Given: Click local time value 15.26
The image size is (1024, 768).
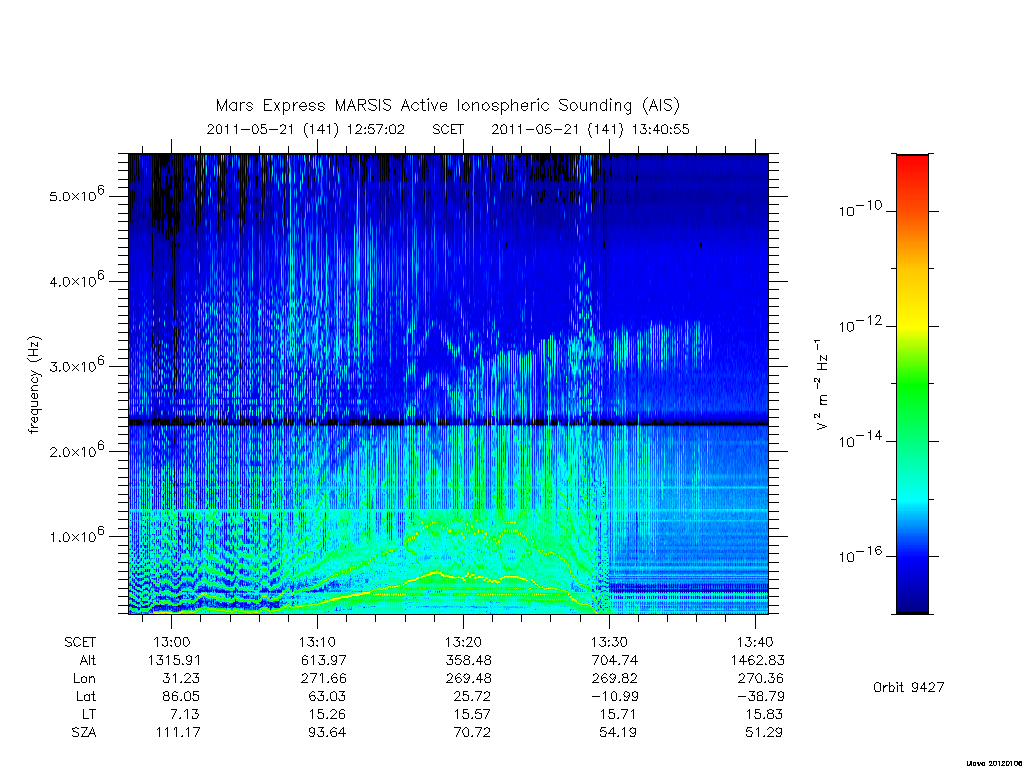Looking at the screenshot, I should [327, 714].
